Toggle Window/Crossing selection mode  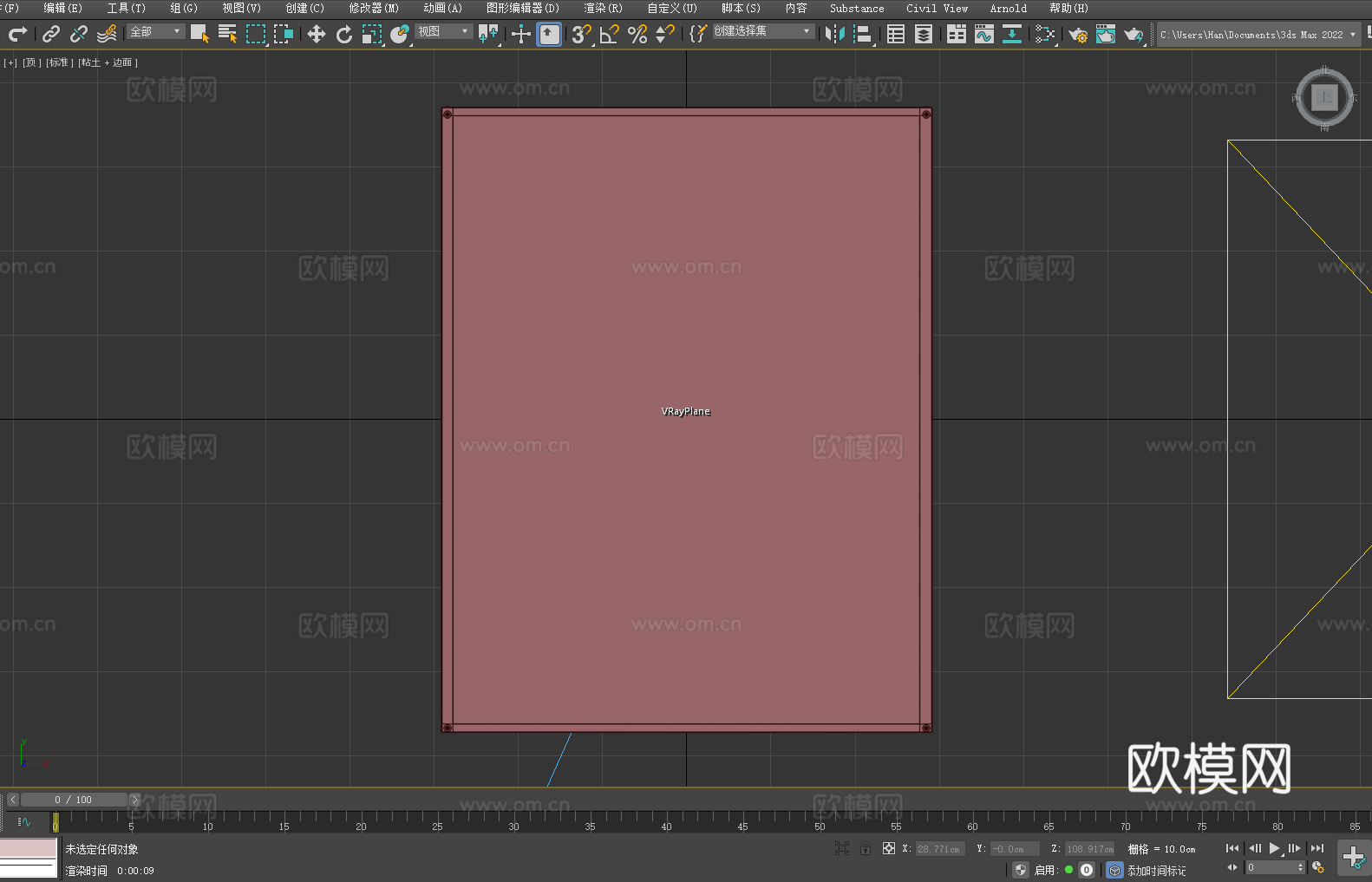pyautogui.click(x=283, y=34)
